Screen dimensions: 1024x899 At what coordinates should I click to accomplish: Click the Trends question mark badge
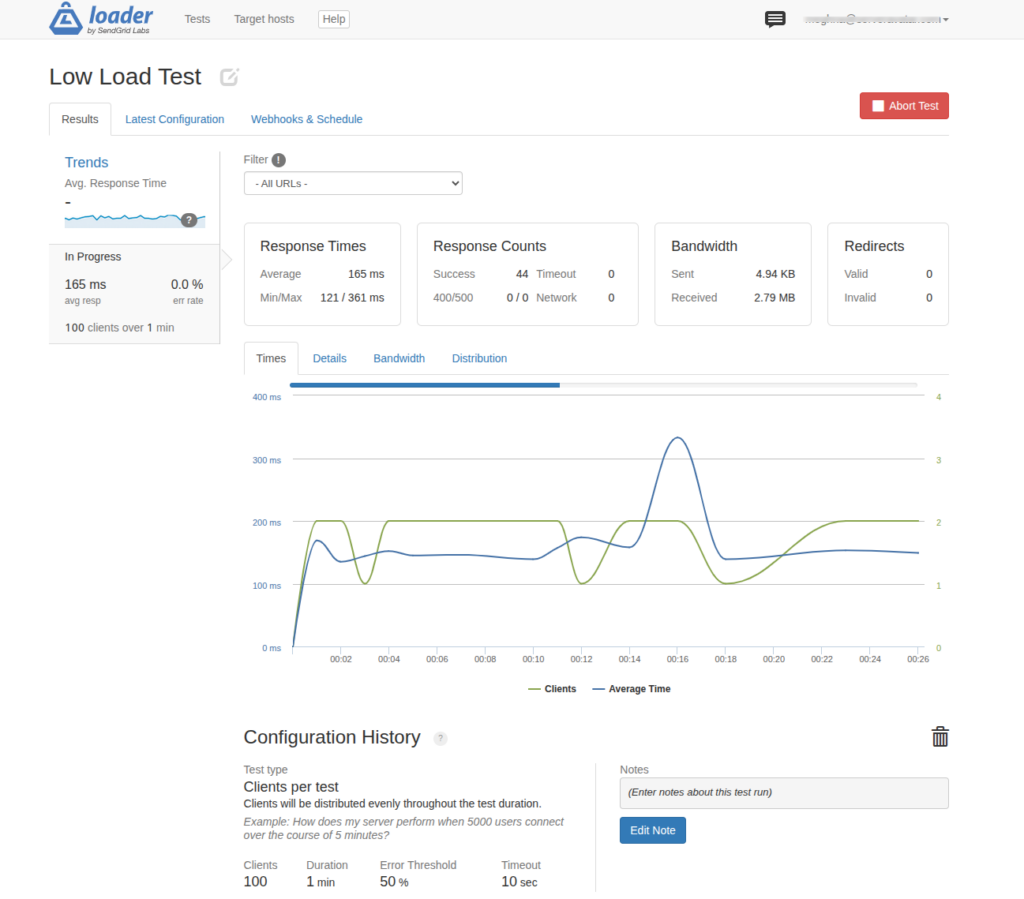189,220
